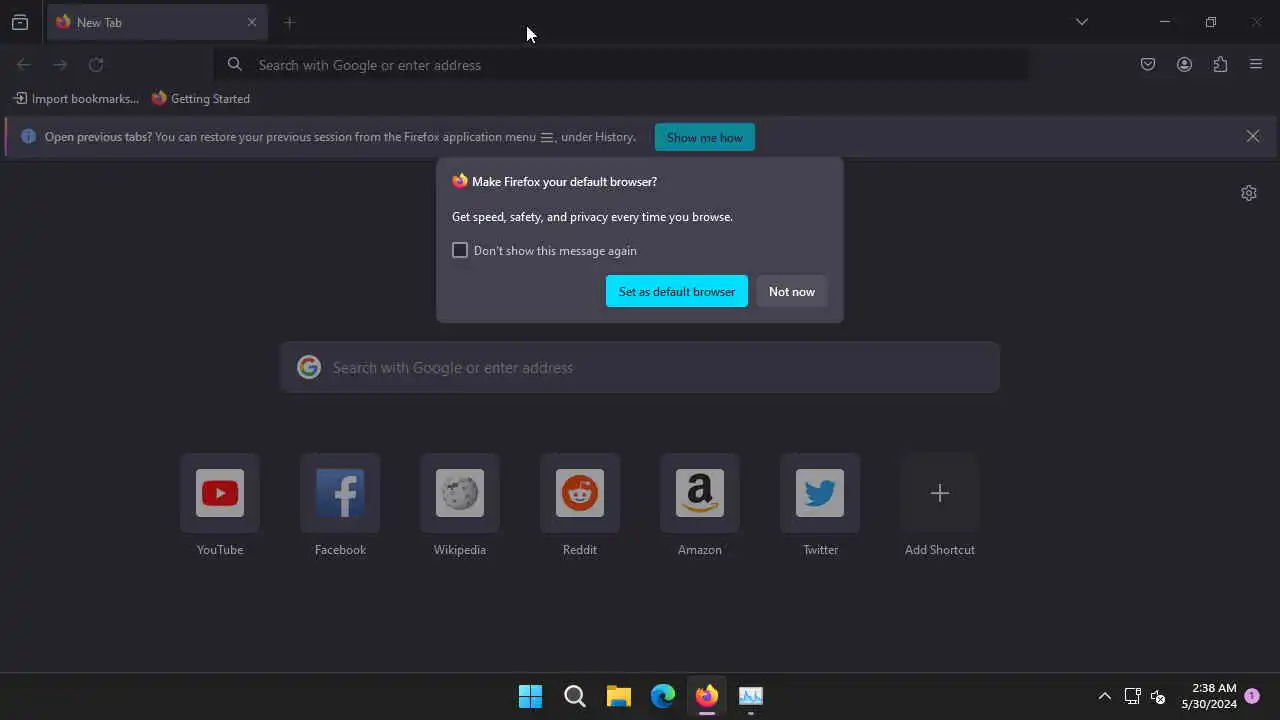1280x720 pixels.
Task: Dismiss the previous tabs notification bar
Action: tap(1253, 136)
